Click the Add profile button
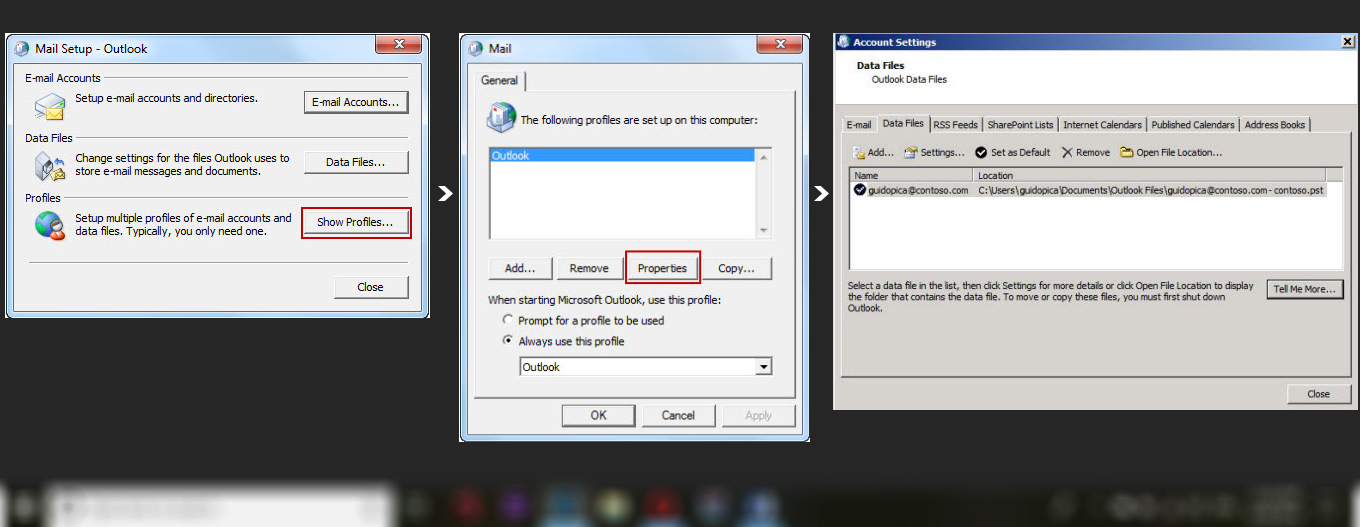The image size is (1360, 527). click(x=520, y=268)
